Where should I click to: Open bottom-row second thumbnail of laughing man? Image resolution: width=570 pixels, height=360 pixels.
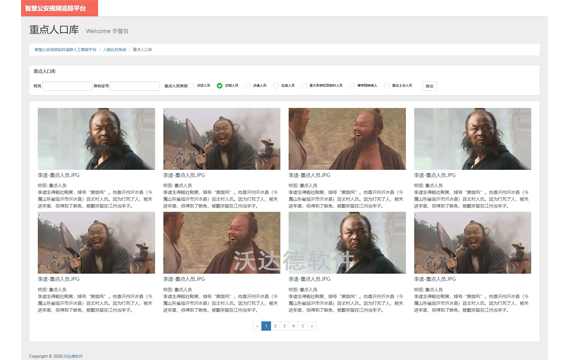222,243
